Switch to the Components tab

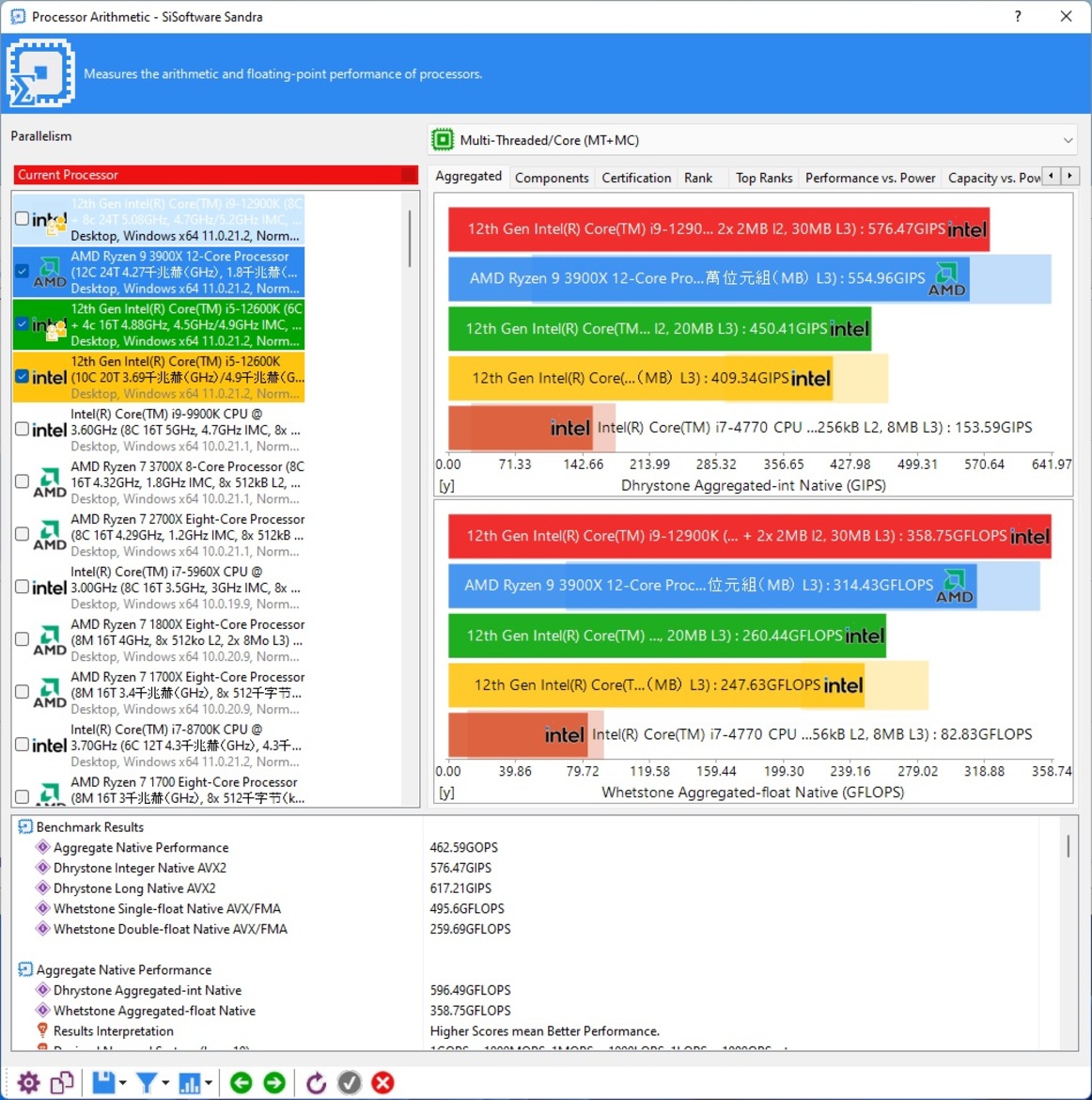pos(552,179)
